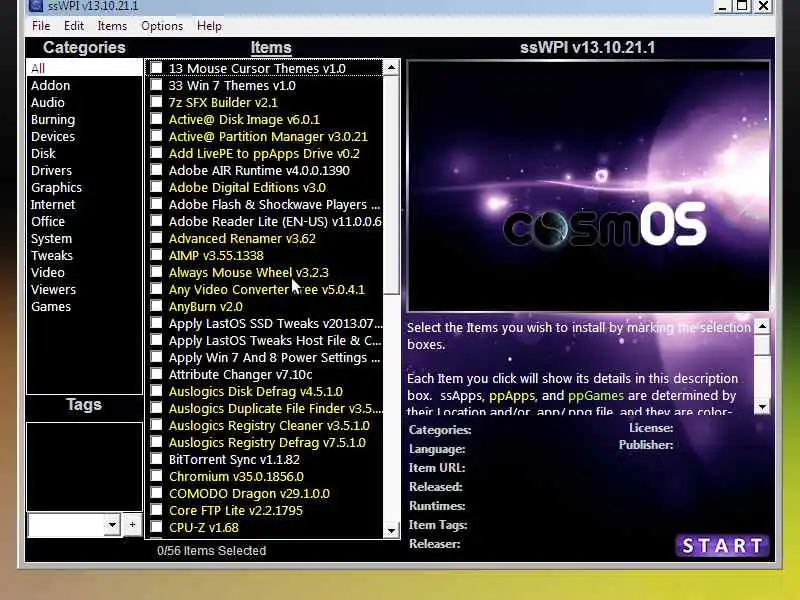Select Advanced Renamer v3.62 item

pyautogui.click(x=242, y=239)
